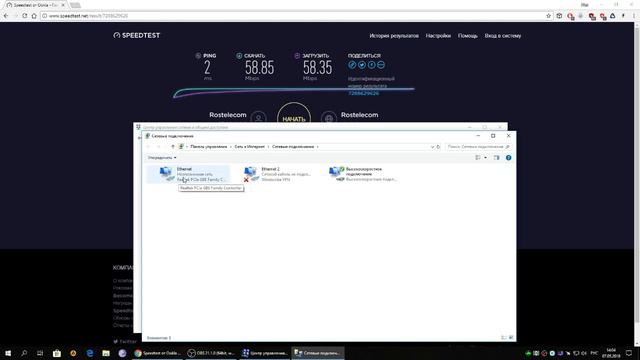The height and width of the screenshot is (360, 640).
Task: Click the left Rostelecom provider label
Action: (228, 115)
